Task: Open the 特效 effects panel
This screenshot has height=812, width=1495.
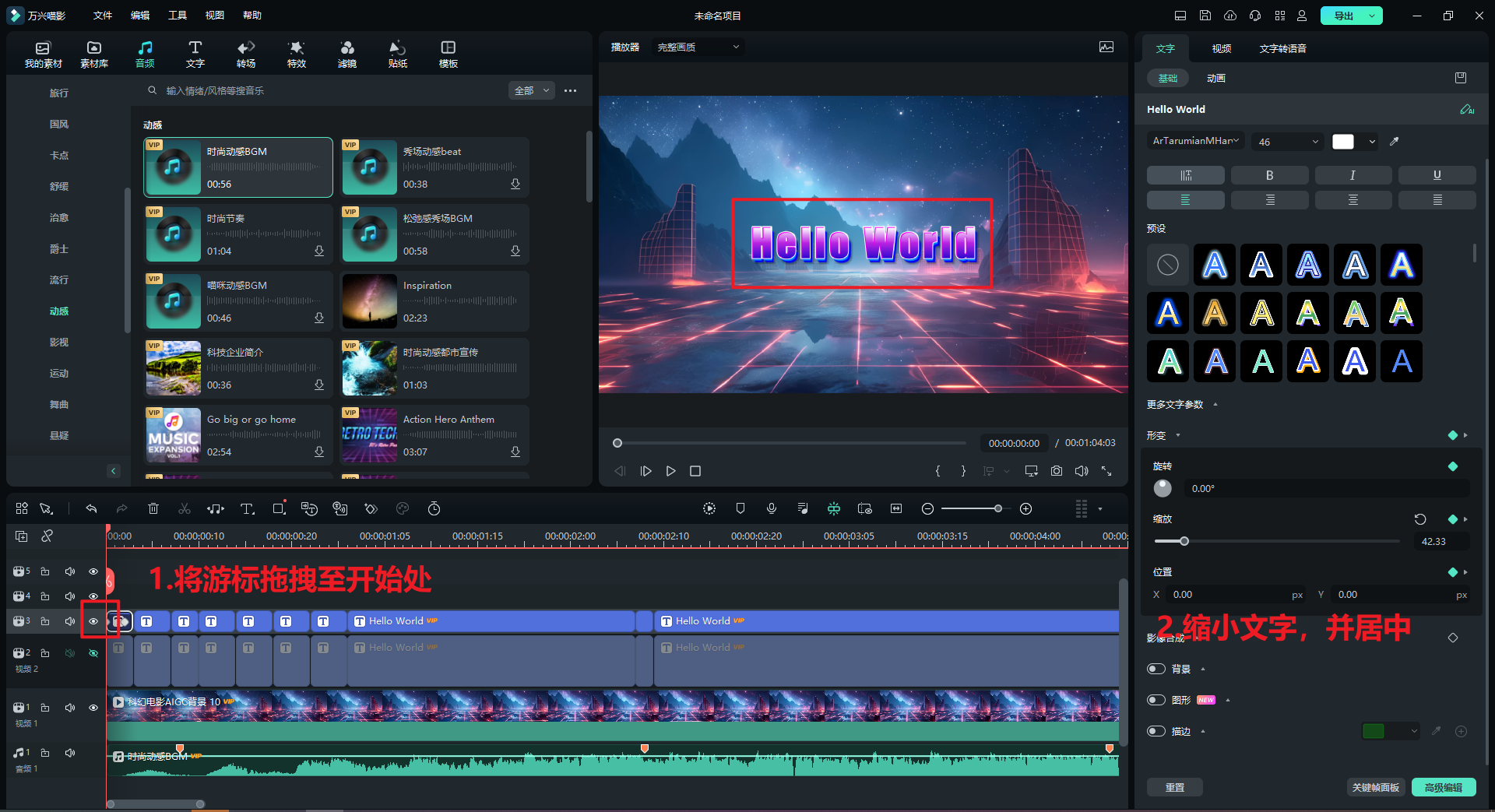Action: [296, 54]
